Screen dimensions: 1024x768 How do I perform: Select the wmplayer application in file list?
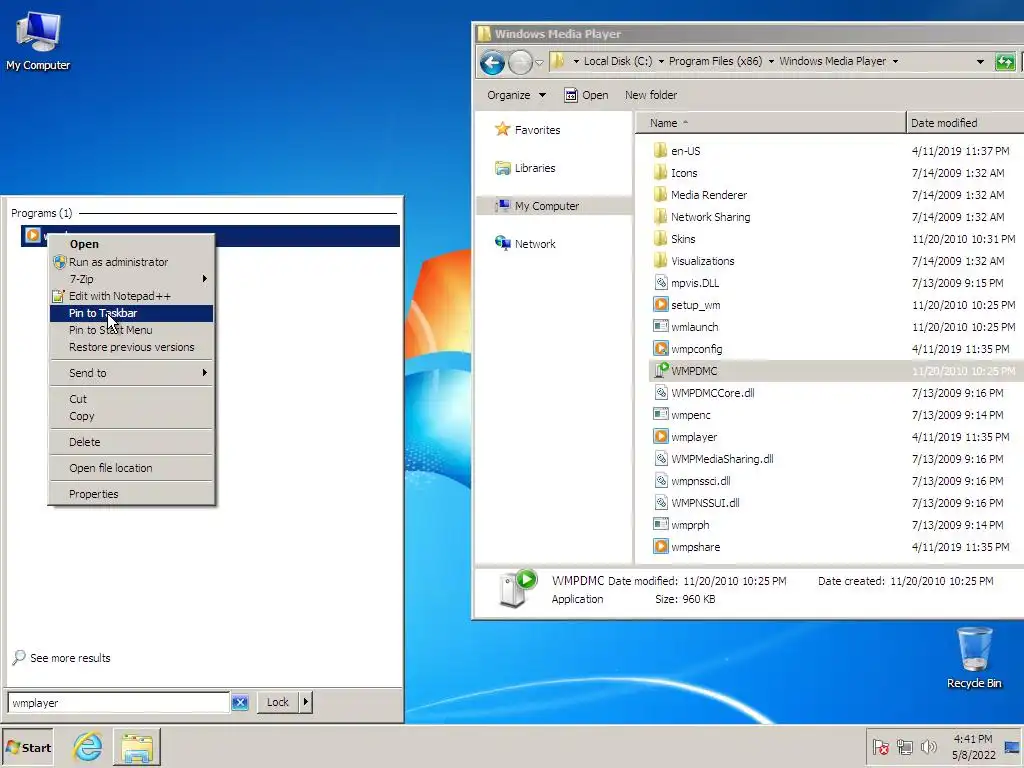click(694, 437)
